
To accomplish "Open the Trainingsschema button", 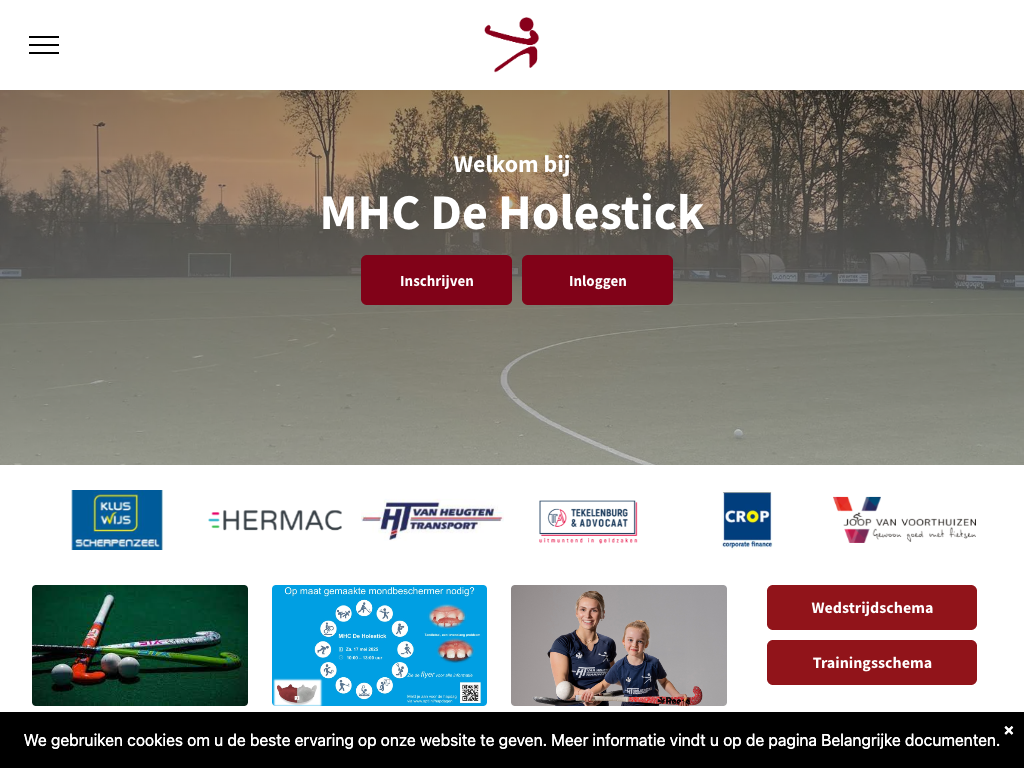I will [872, 662].
